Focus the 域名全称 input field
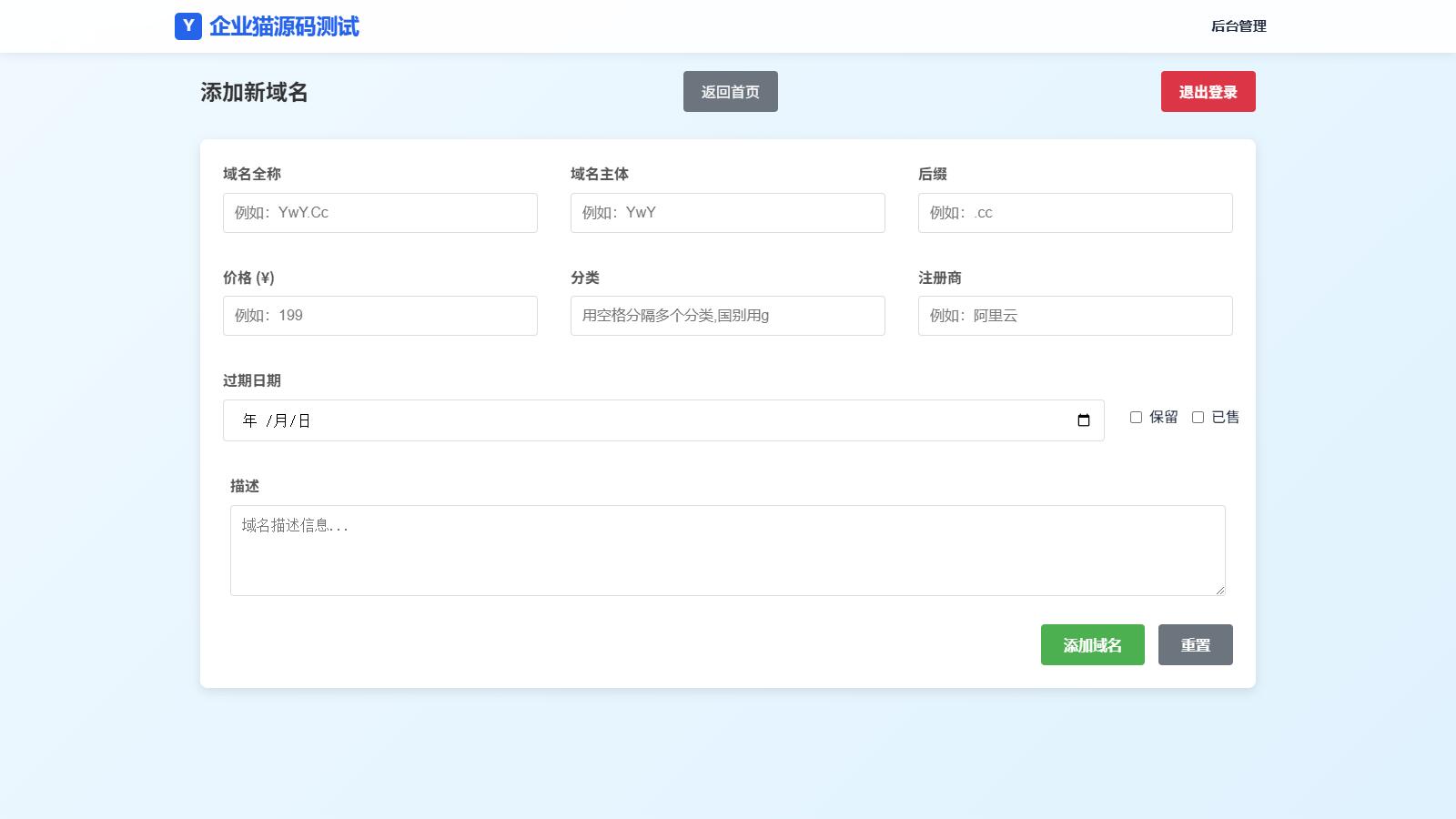1456x819 pixels. click(379, 213)
